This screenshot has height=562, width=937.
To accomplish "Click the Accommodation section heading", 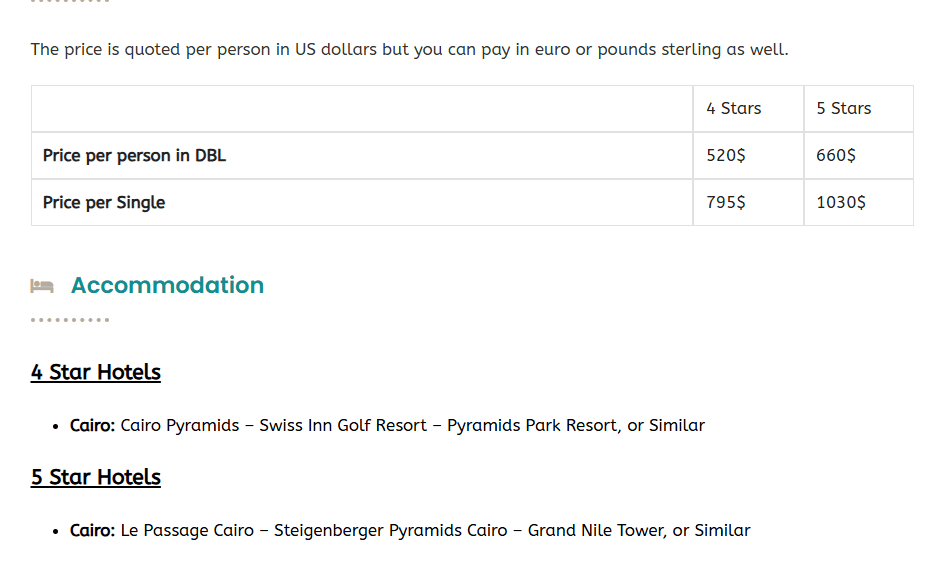I will [167, 285].
